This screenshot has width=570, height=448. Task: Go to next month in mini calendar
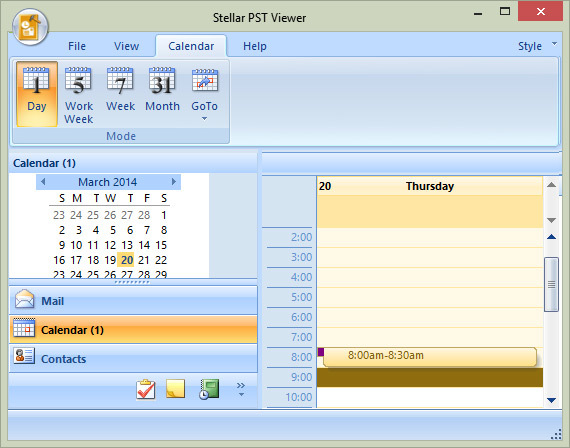(x=174, y=181)
